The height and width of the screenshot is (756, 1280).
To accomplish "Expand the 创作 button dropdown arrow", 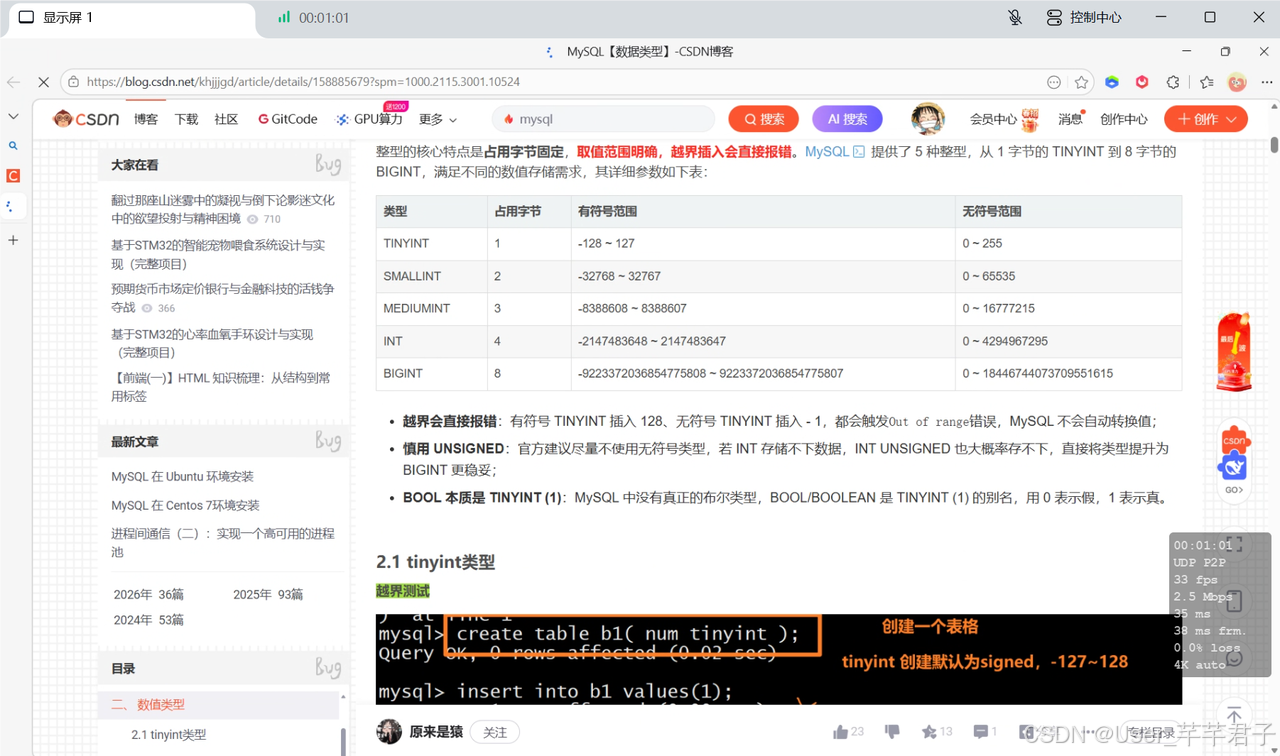I will 1230,118.
